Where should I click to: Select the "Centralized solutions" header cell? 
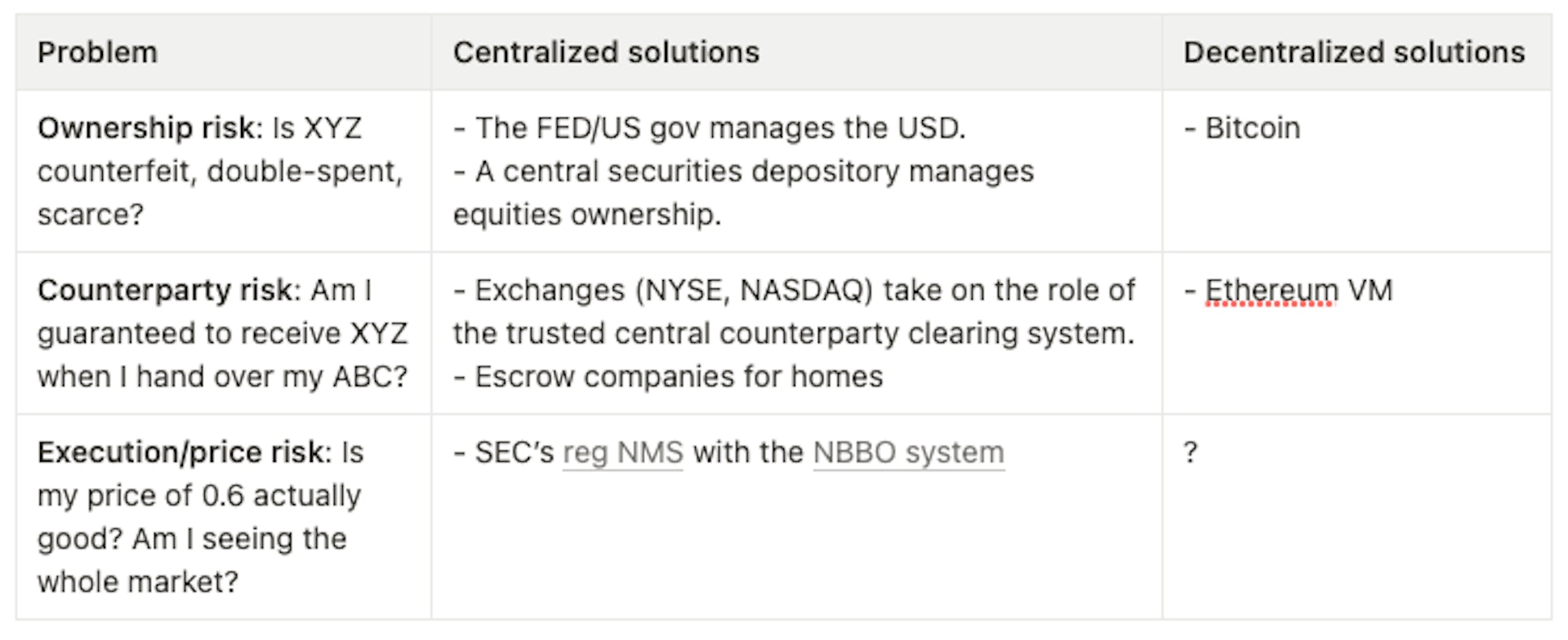point(606,52)
